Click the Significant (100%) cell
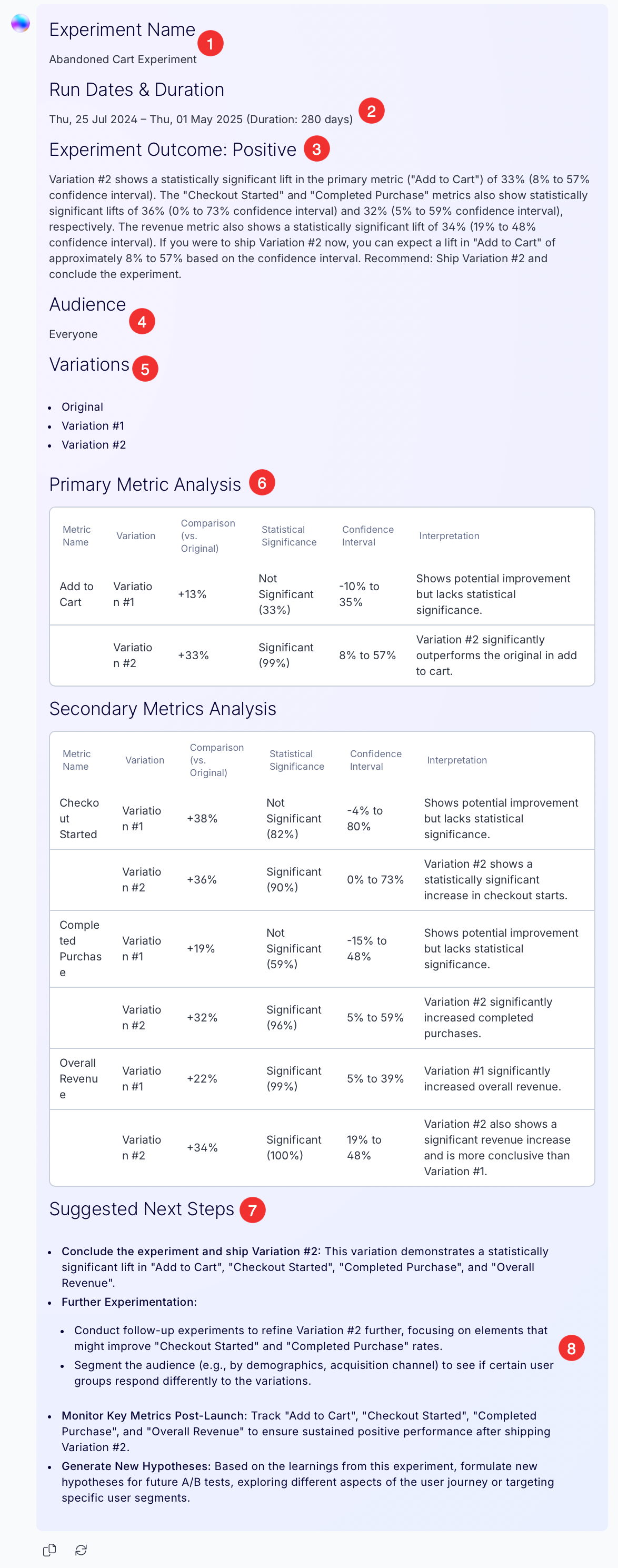The width and height of the screenshot is (618, 1568). 294,1147
